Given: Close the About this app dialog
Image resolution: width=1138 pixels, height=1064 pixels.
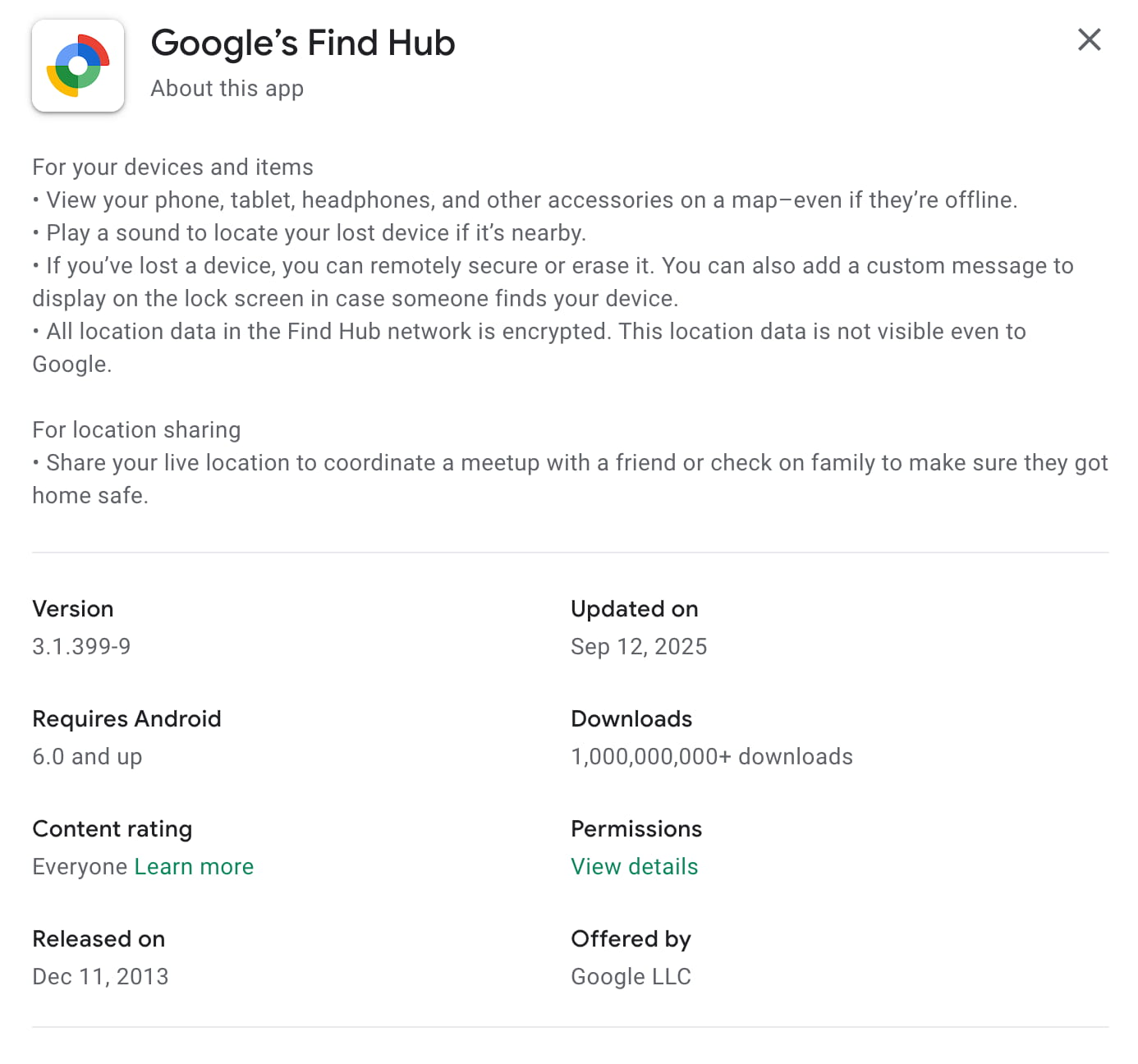Looking at the screenshot, I should tap(1089, 39).
